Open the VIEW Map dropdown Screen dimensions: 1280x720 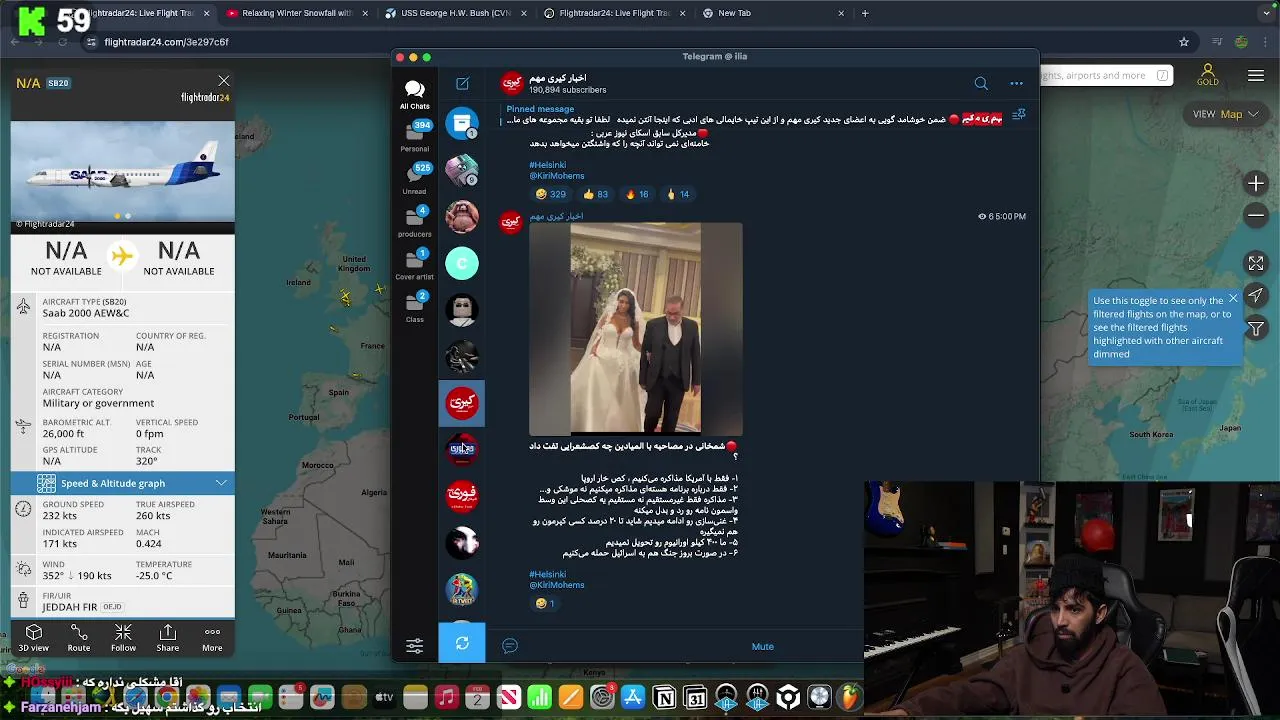(1226, 114)
